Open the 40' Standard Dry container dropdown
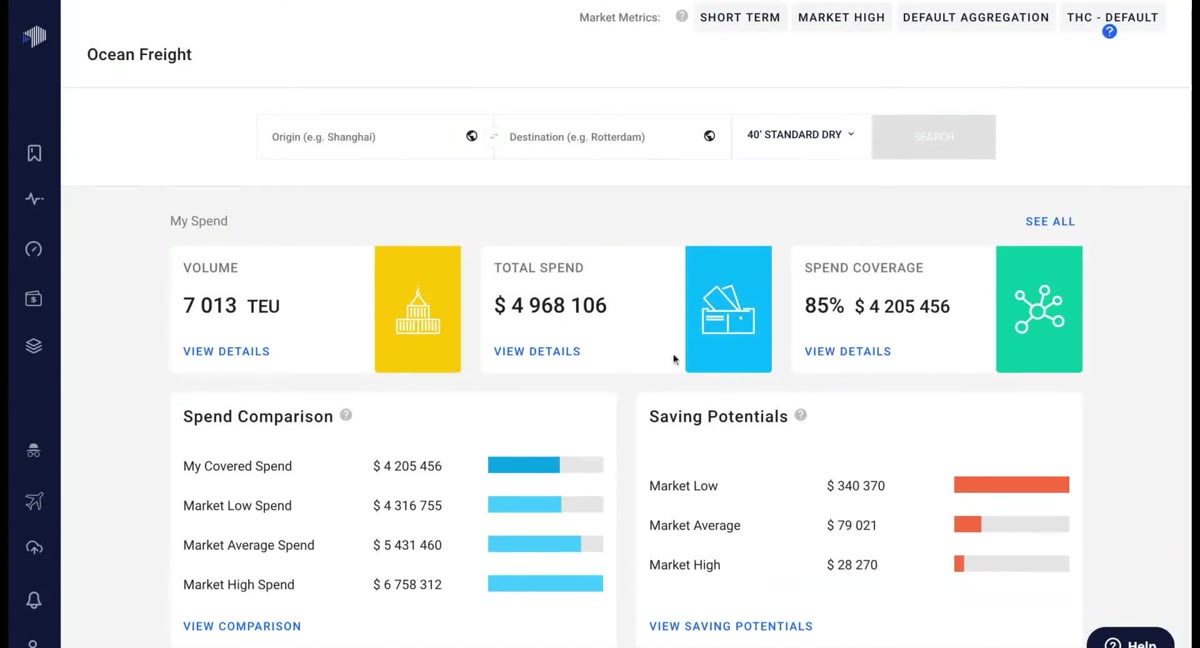 tap(801, 135)
